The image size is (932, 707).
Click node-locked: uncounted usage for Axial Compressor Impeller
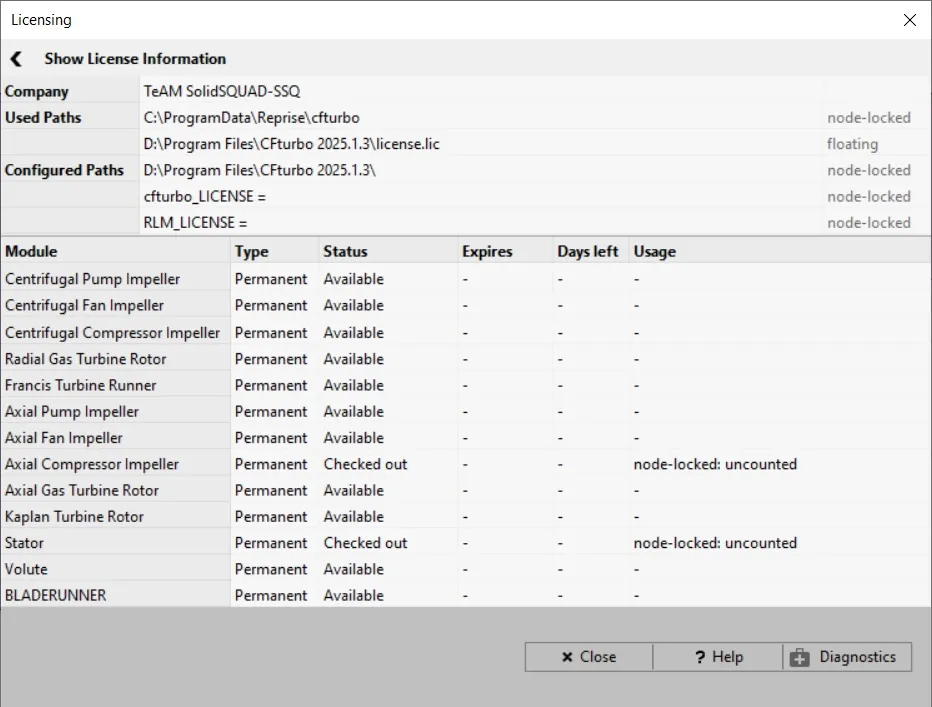pyautogui.click(x=715, y=464)
